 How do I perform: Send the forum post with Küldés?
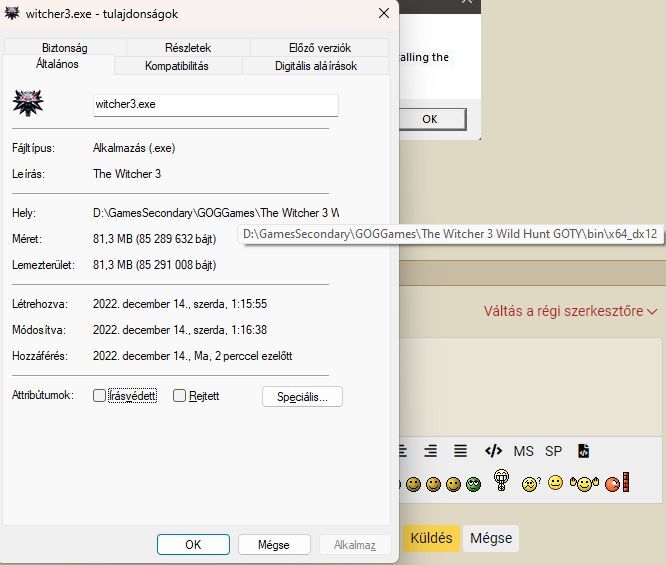pos(431,538)
